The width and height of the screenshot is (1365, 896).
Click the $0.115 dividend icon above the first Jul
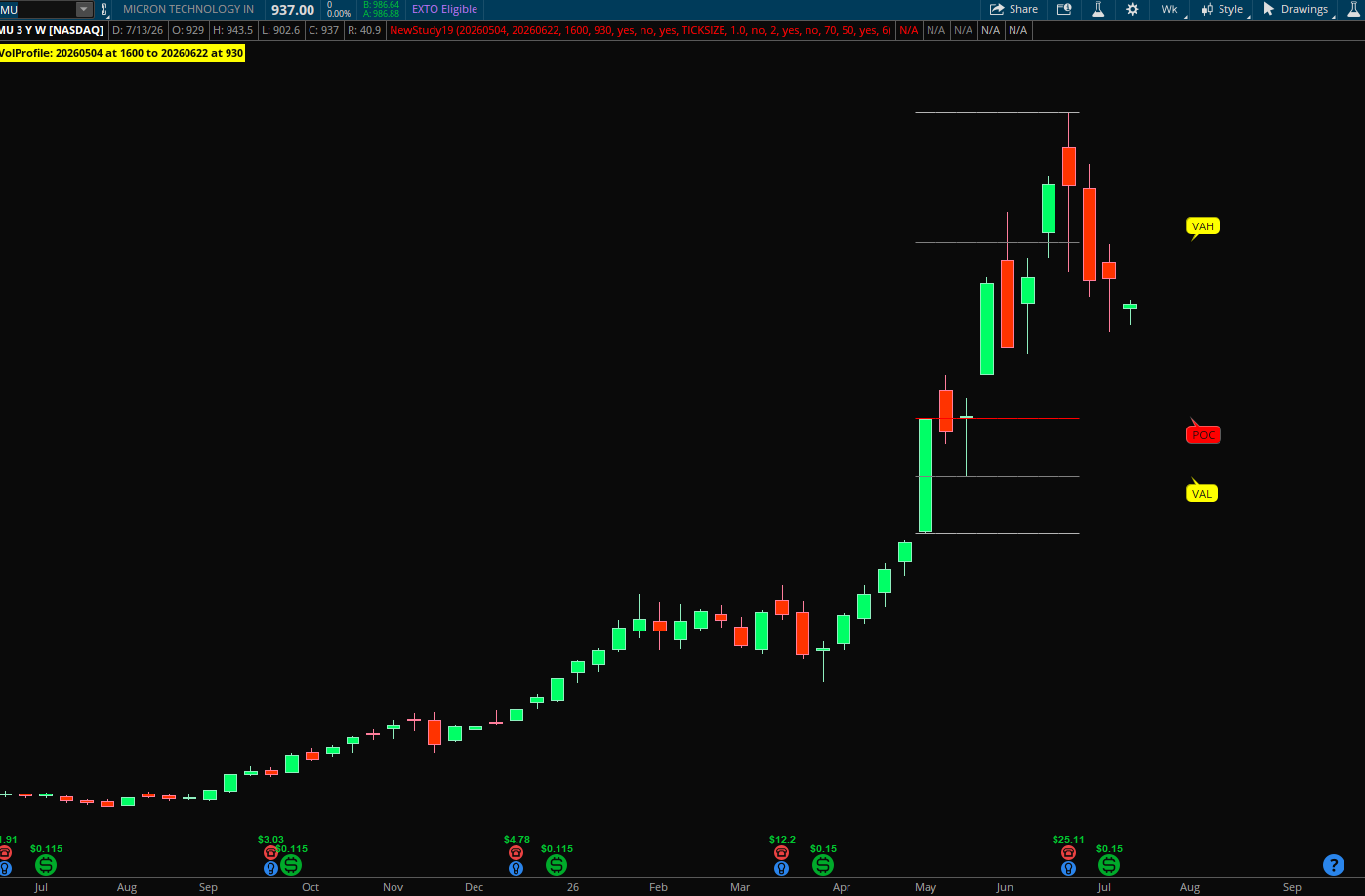(46, 865)
